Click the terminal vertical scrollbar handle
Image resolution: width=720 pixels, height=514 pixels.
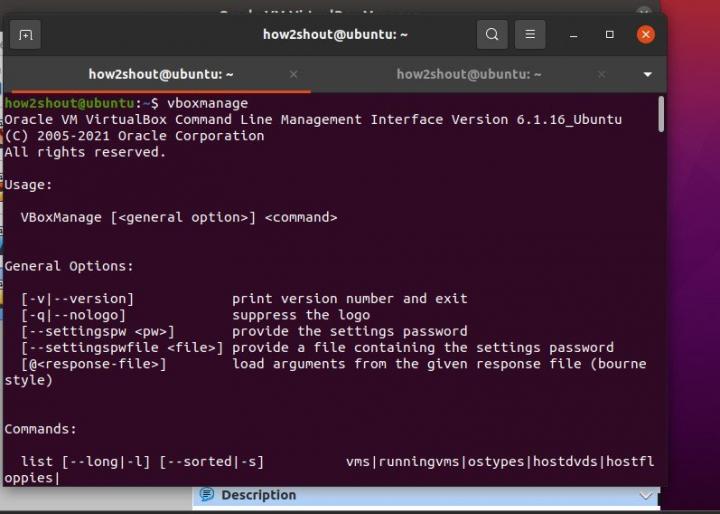[x=661, y=113]
